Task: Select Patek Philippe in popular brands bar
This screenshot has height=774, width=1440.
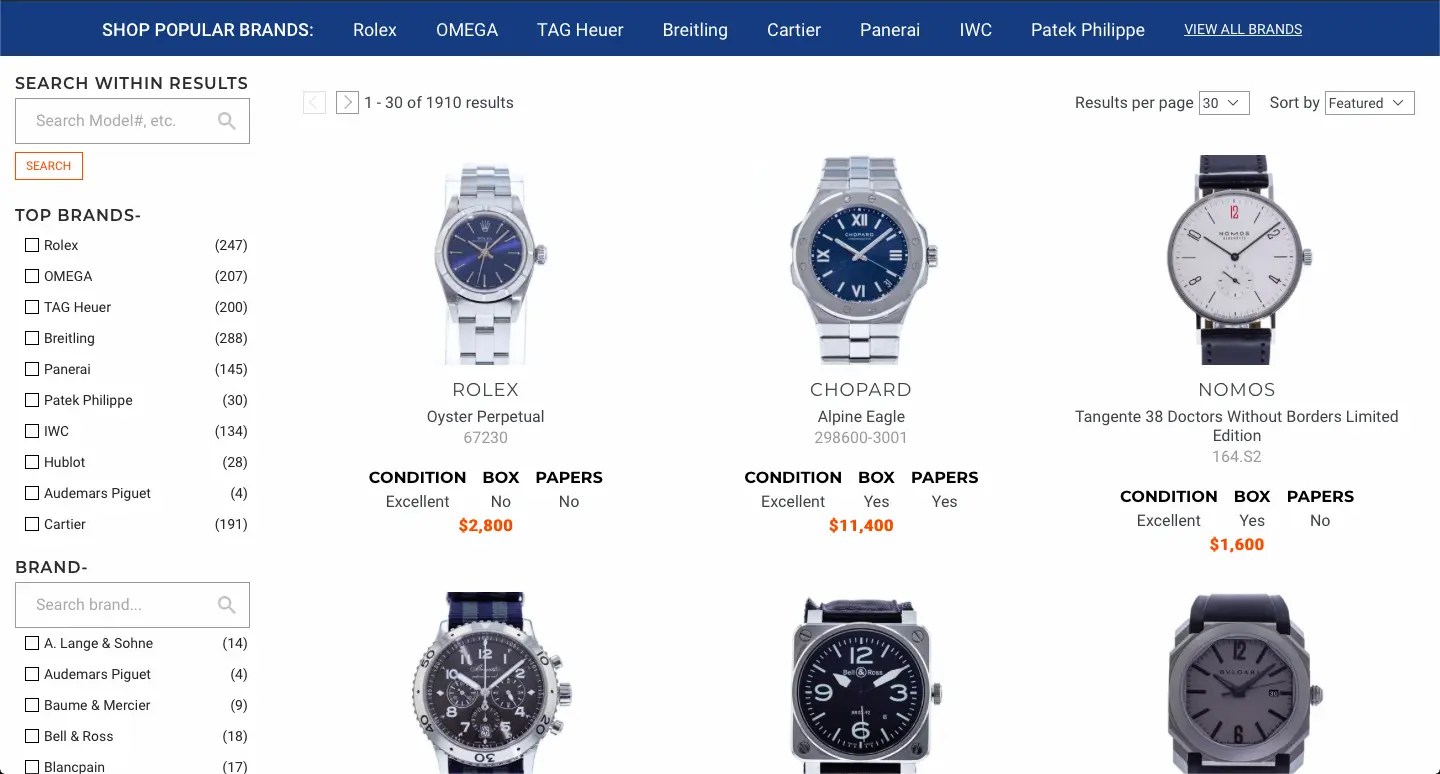Action: tap(1088, 30)
